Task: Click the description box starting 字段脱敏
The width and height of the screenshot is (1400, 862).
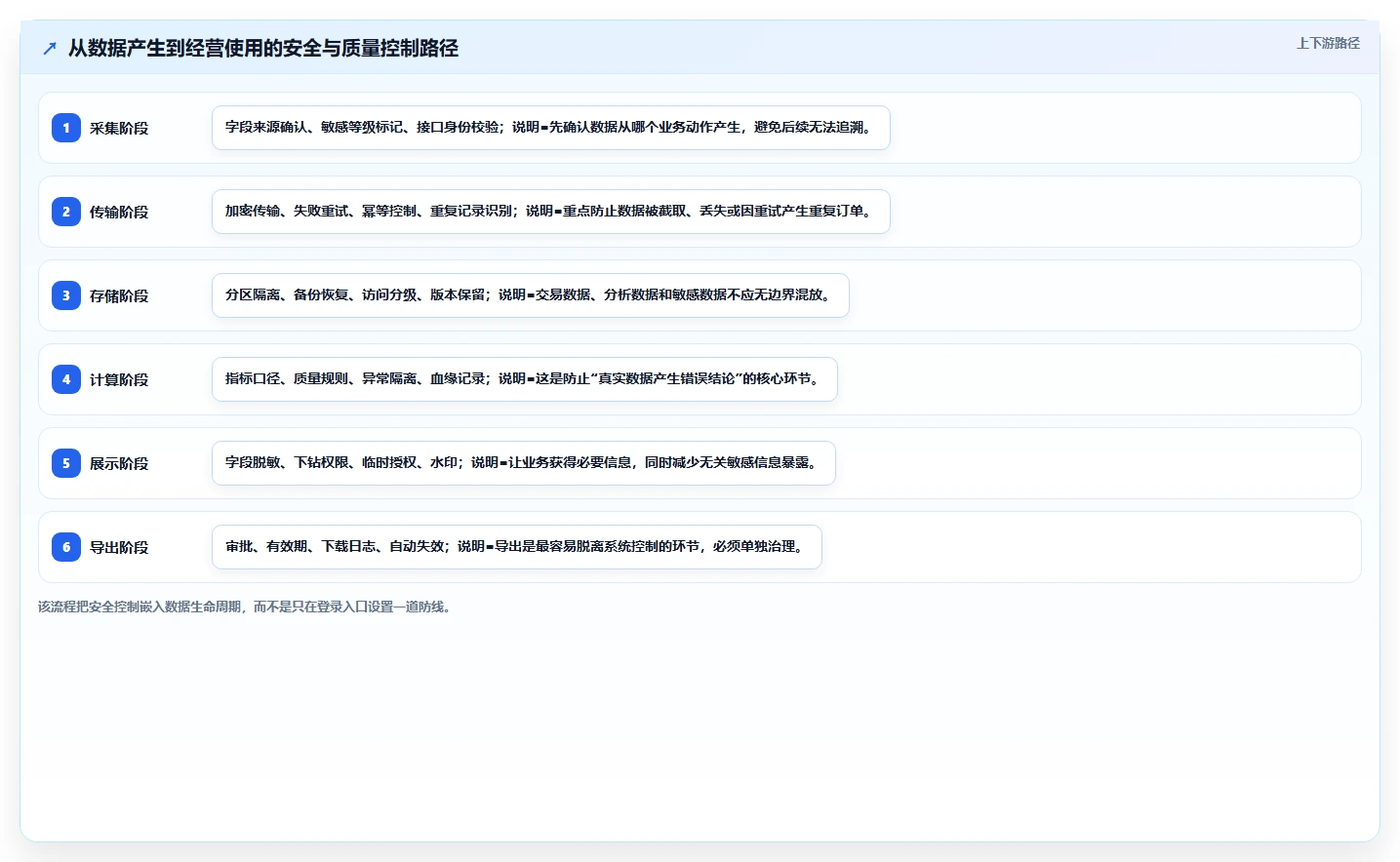Action: [x=524, y=463]
